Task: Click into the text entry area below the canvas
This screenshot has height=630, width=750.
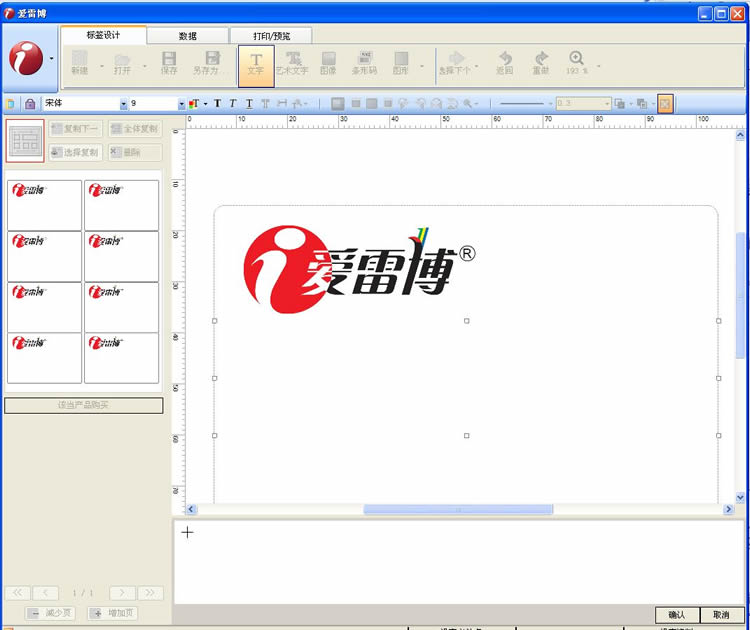Action: (458, 561)
